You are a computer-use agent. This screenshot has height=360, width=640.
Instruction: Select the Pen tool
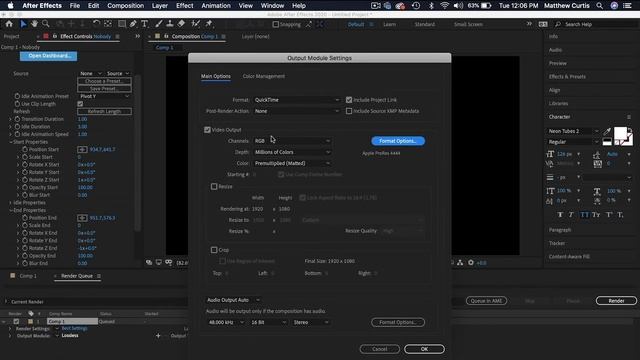[x=133, y=24]
